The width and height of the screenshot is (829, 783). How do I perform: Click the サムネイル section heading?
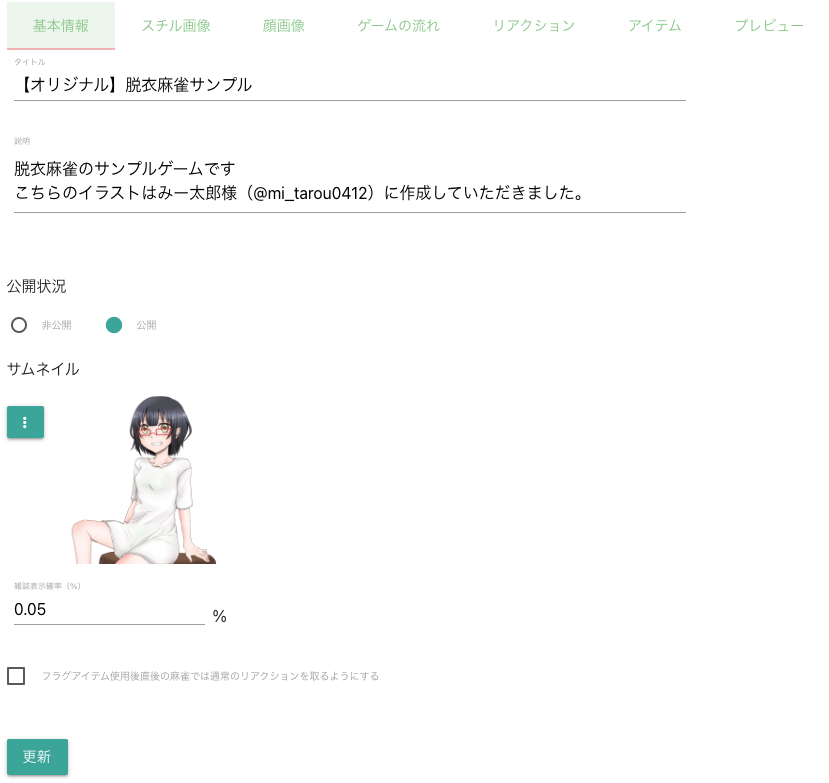click(43, 369)
